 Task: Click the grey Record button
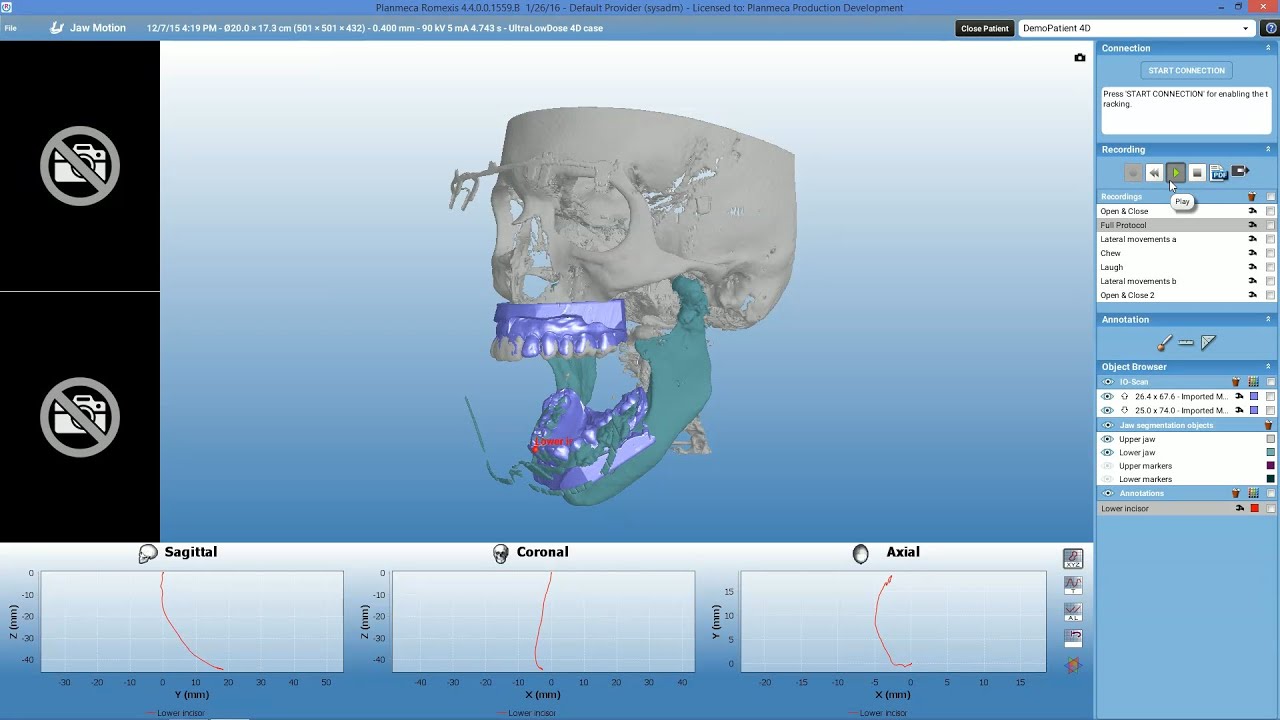(1133, 173)
